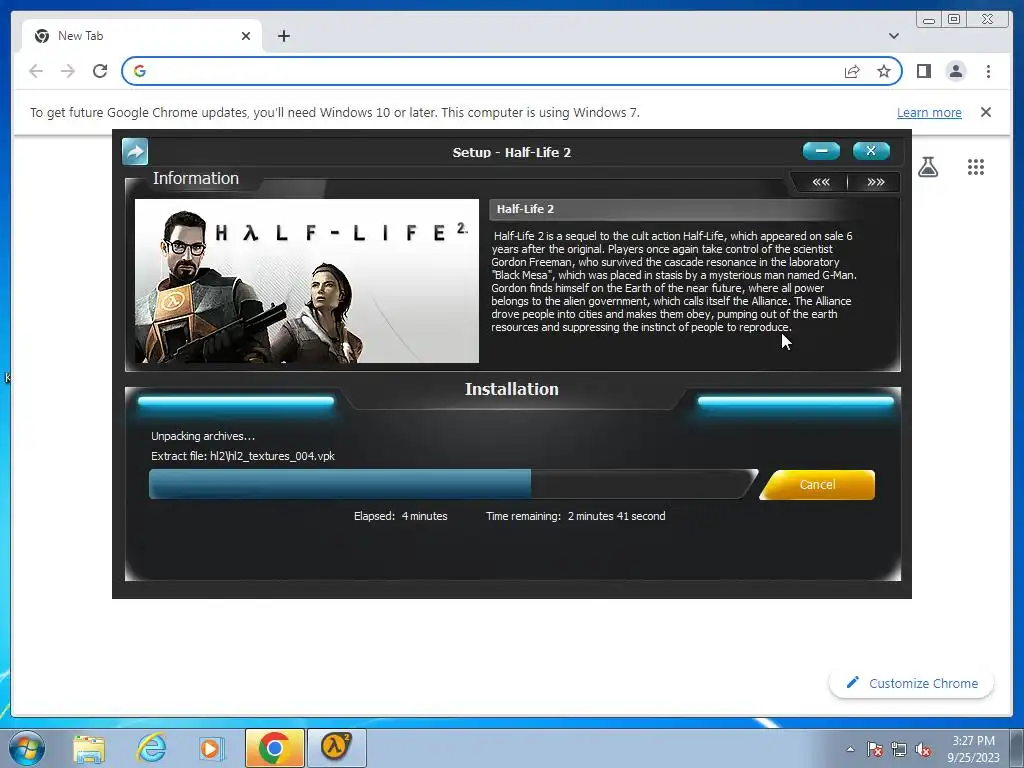Click the volume speaker icon in tray
The image size is (1024, 768).
point(923,750)
